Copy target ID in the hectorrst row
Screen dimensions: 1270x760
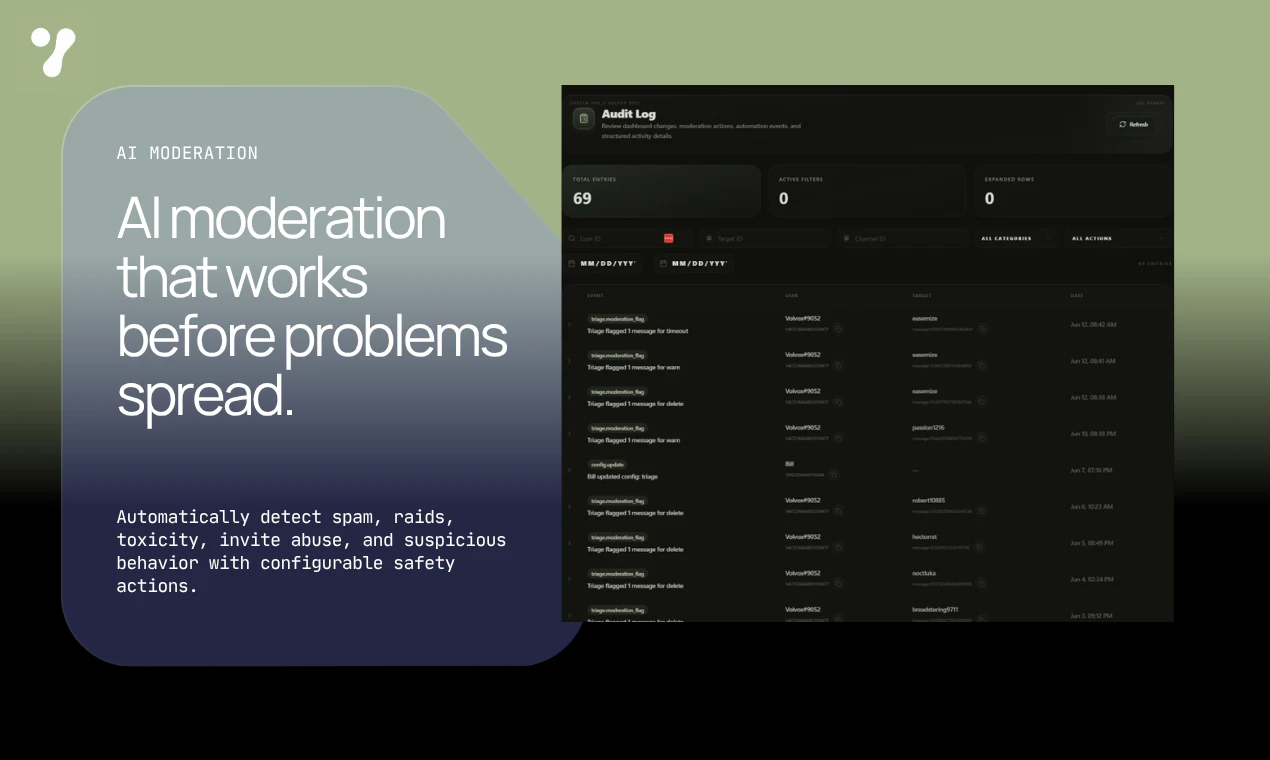(980, 548)
